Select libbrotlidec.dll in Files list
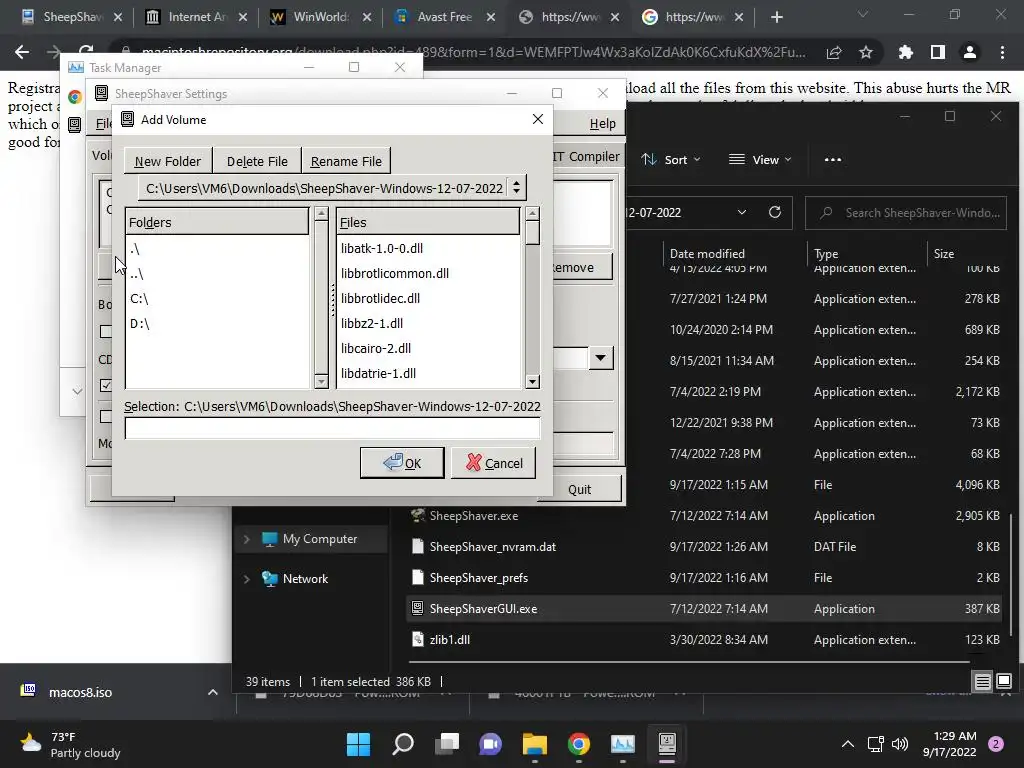Image resolution: width=1024 pixels, height=768 pixels. pyautogui.click(x=380, y=298)
